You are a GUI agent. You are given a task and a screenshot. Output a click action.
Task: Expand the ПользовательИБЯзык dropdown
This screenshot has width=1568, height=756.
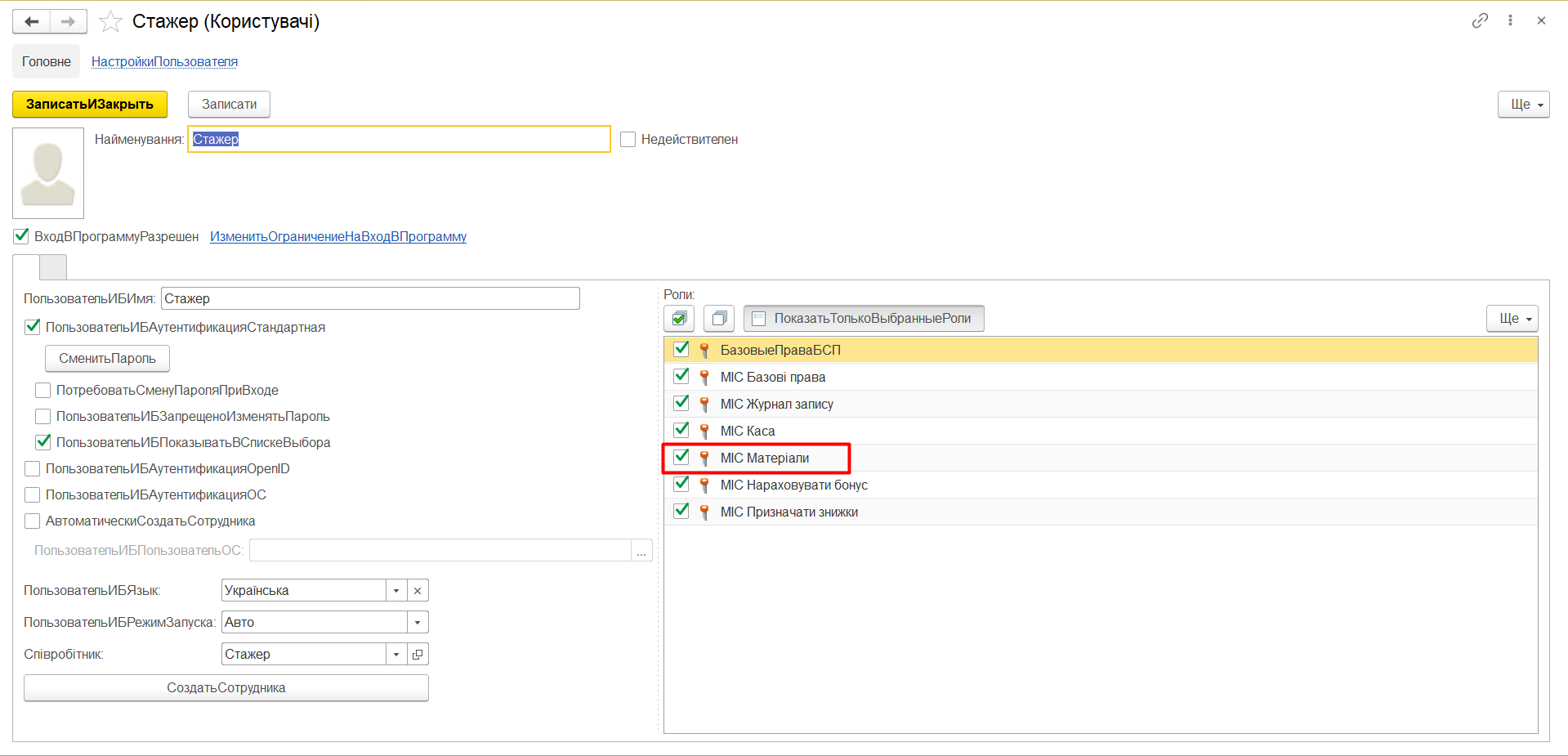click(396, 590)
